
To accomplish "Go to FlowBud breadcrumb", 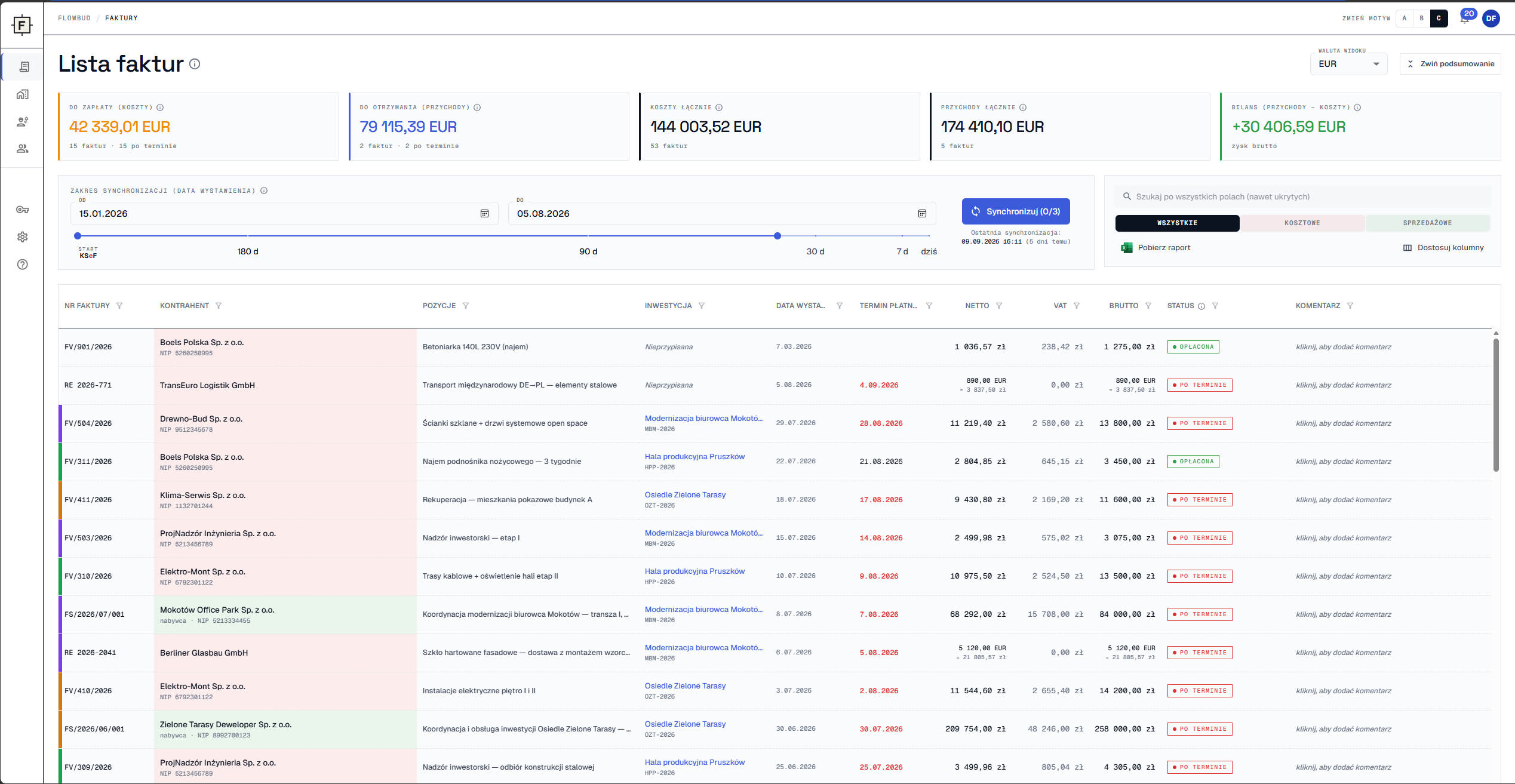I will pos(74,19).
